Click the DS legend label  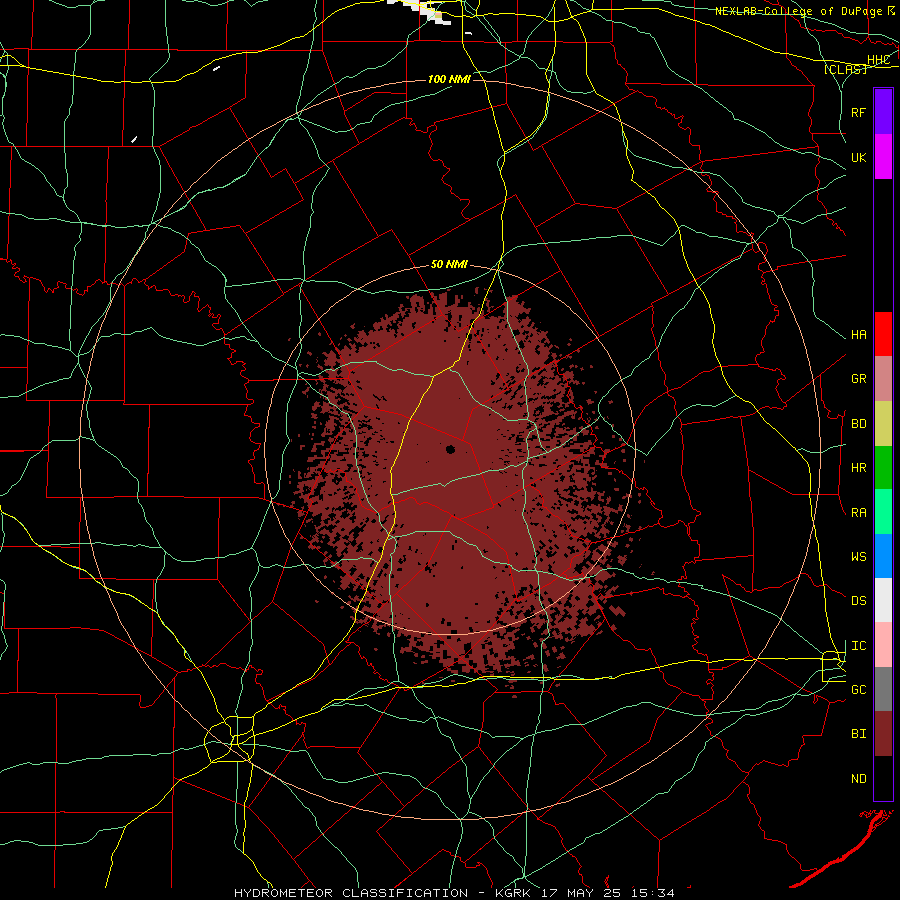pos(859,601)
